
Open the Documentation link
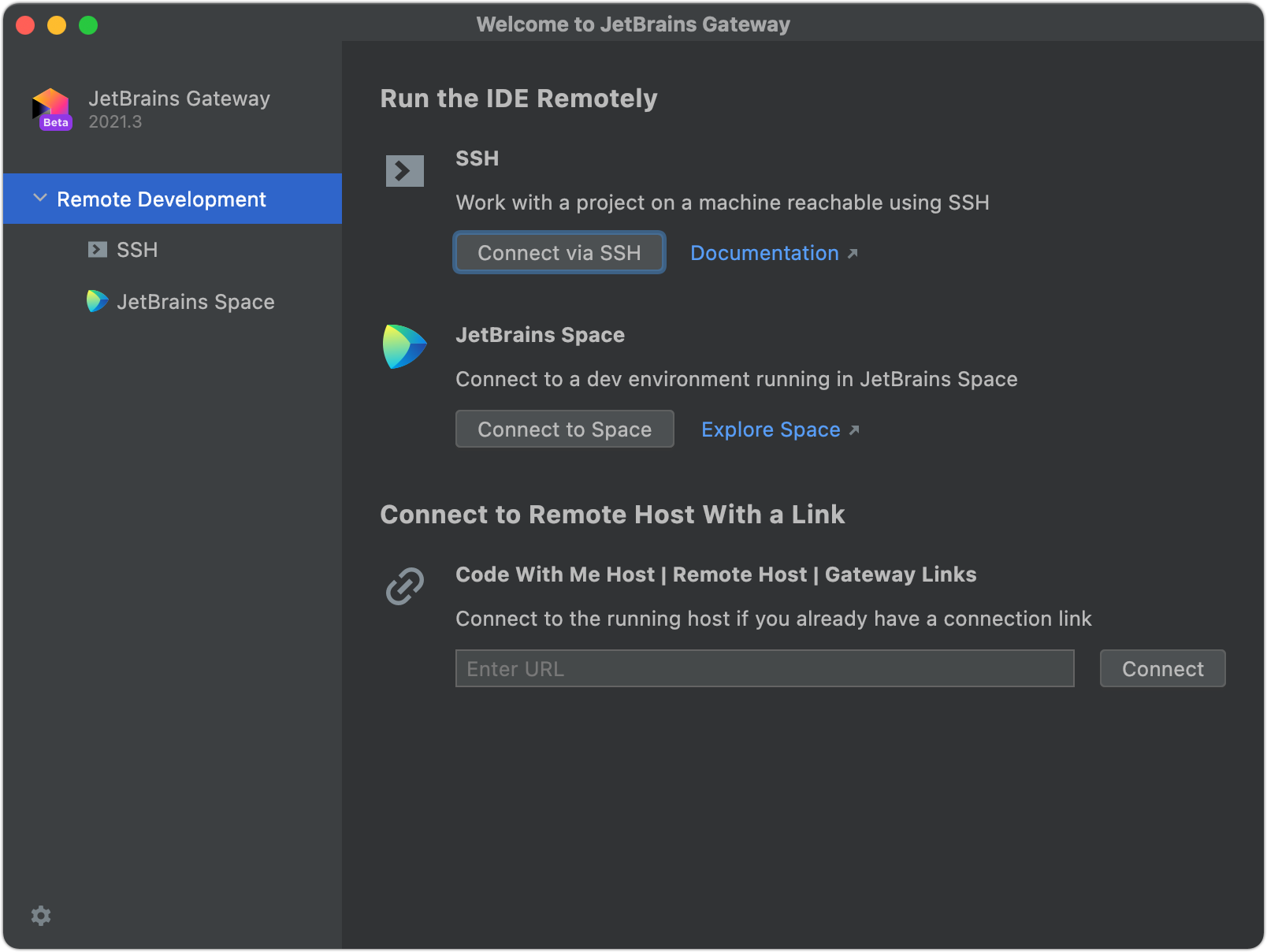(764, 252)
